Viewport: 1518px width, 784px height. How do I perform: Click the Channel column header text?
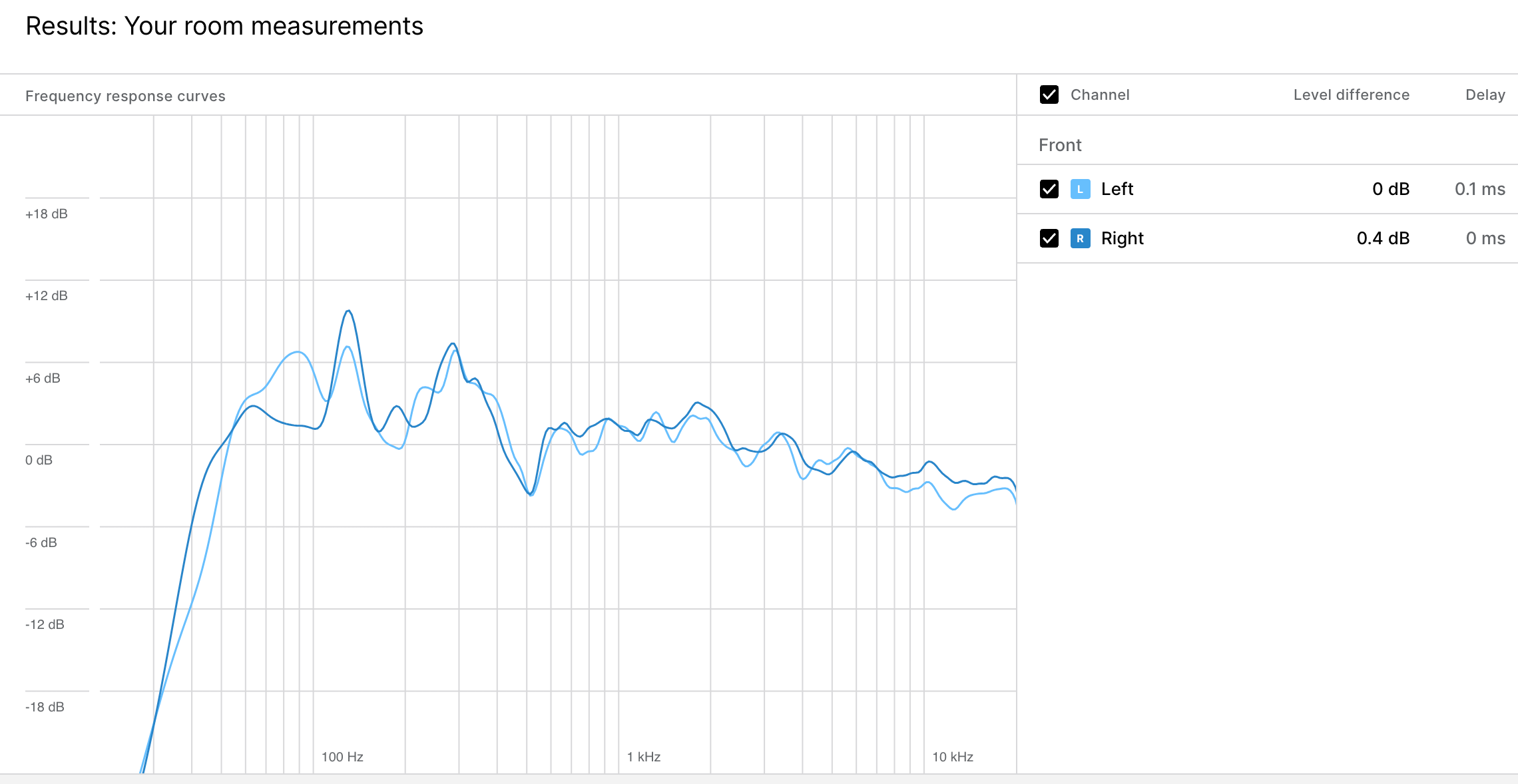(1100, 95)
